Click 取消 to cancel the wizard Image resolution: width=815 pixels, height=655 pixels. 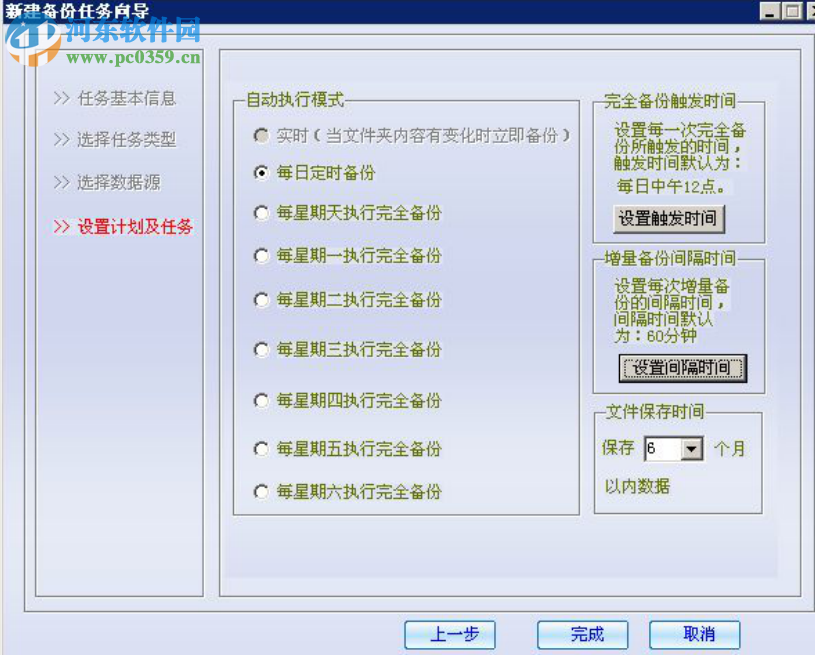(x=695, y=634)
